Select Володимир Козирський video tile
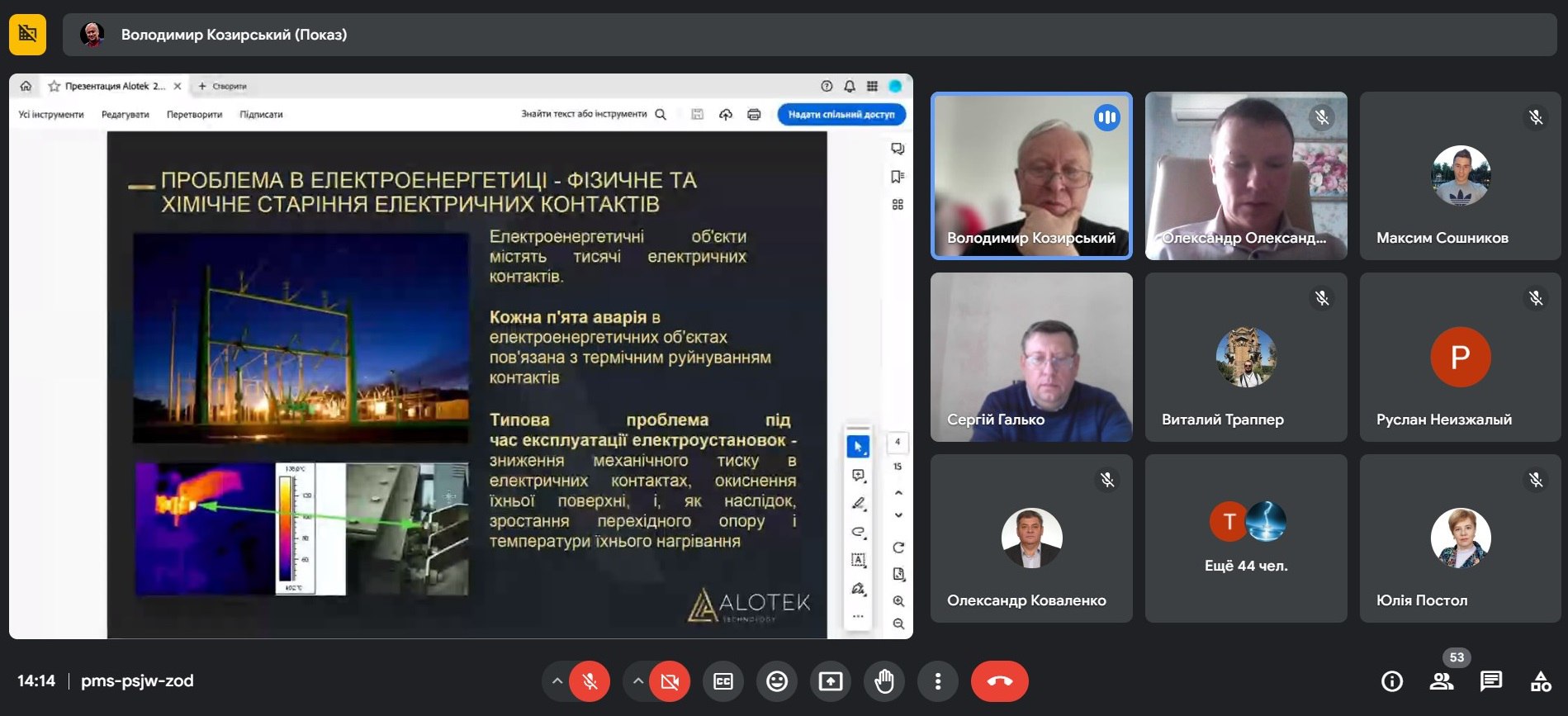Image resolution: width=1568 pixels, height=716 pixels. [1031, 176]
